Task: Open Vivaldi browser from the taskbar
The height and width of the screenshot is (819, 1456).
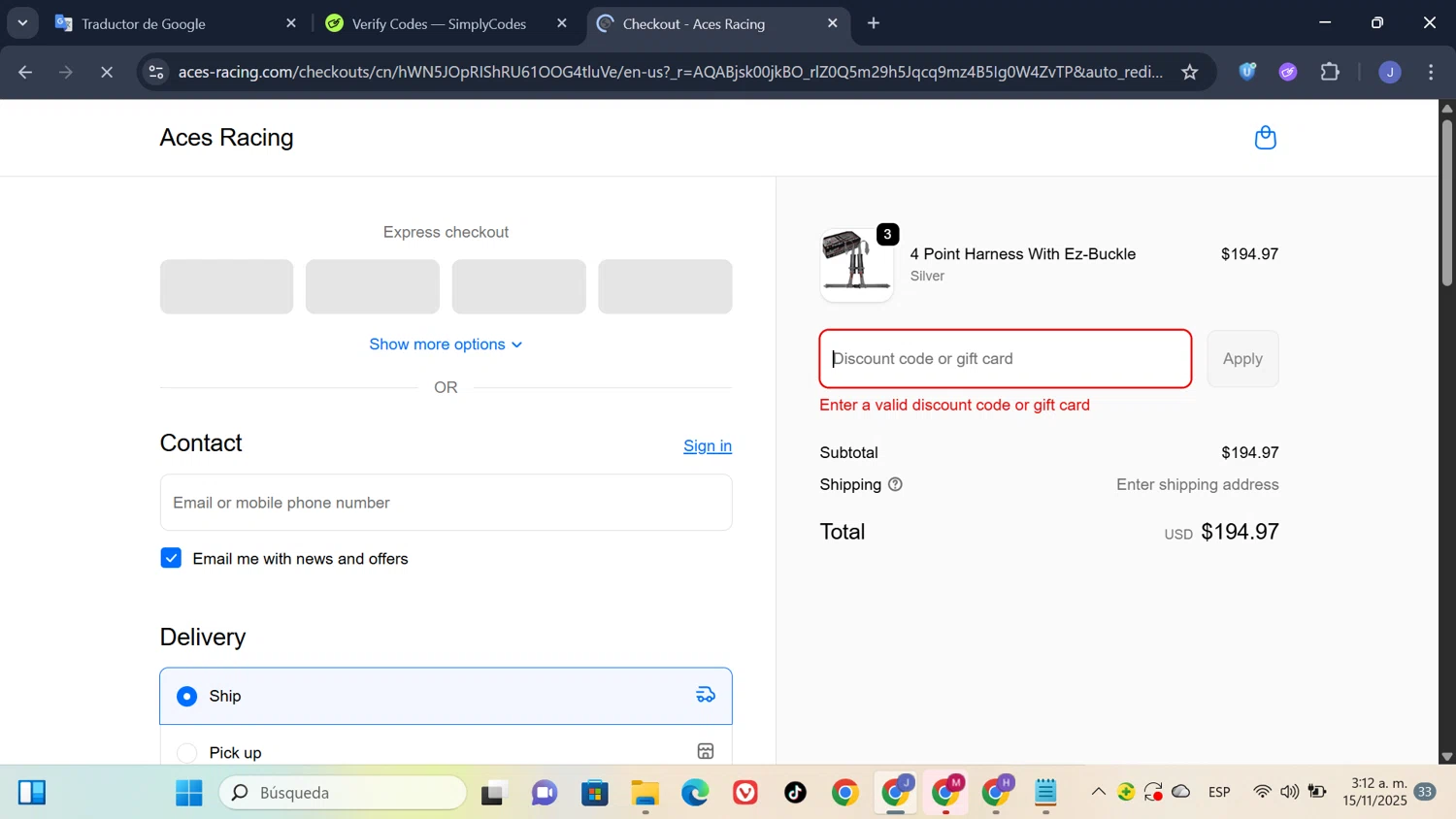Action: click(x=745, y=793)
